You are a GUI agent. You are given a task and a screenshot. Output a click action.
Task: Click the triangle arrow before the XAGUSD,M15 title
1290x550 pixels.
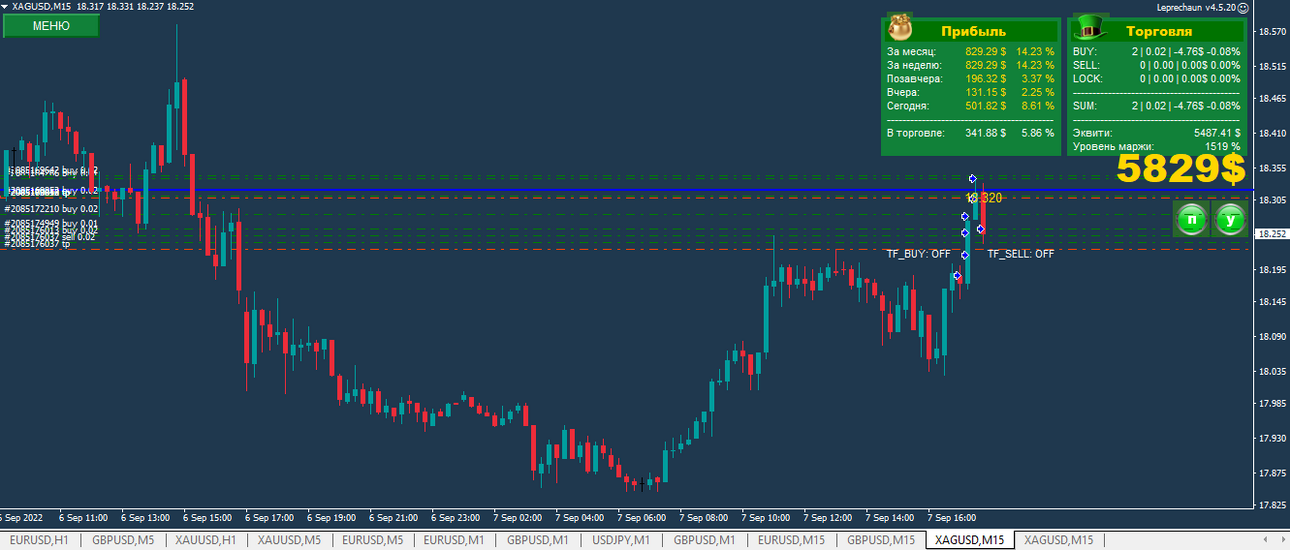click(x=5, y=6)
